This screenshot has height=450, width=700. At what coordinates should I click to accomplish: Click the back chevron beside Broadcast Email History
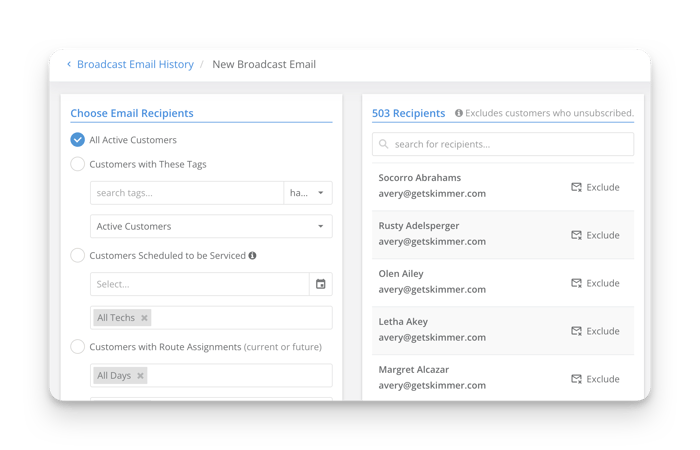[x=69, y=64]
